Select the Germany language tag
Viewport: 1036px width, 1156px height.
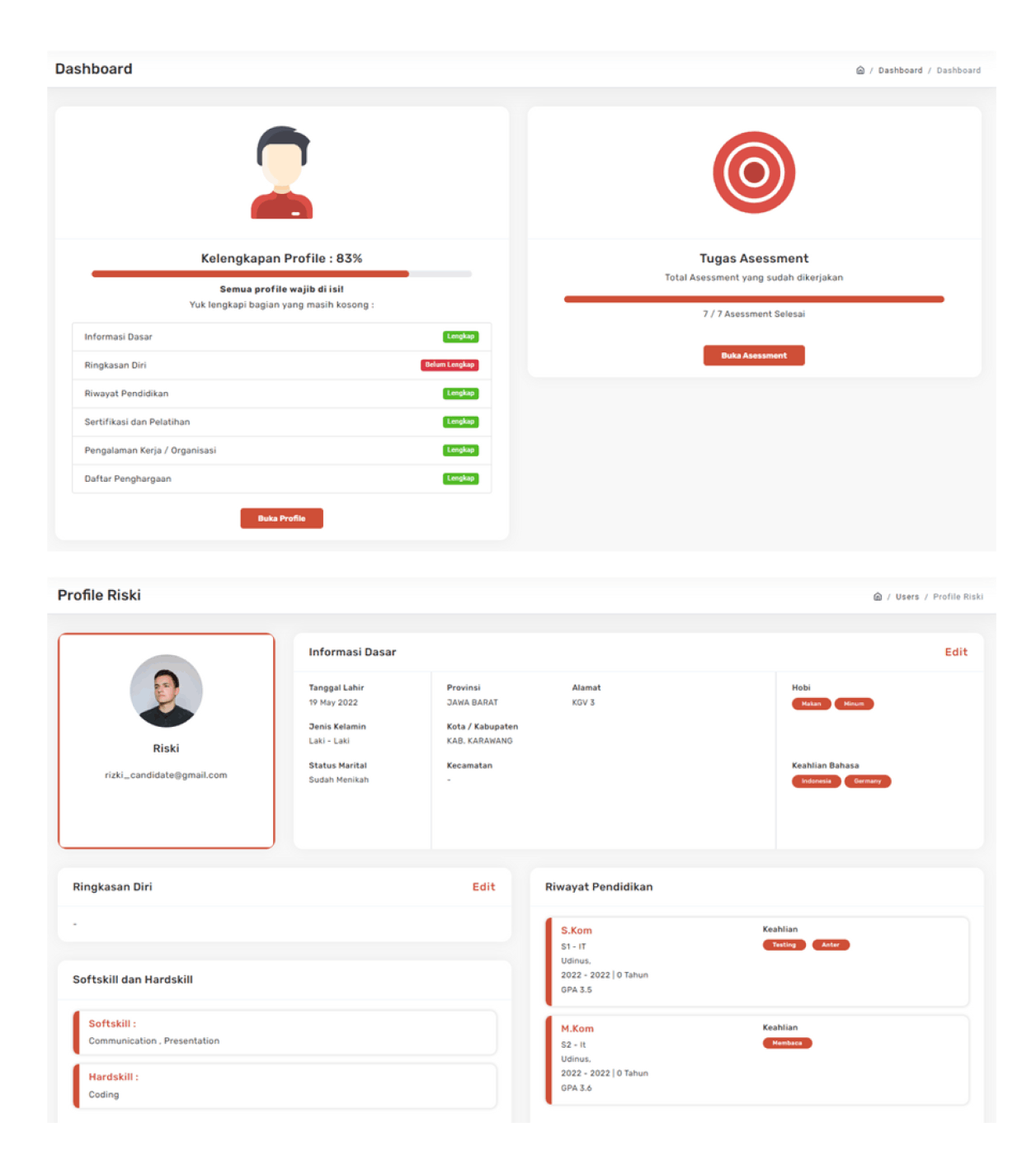pos(867,781)
